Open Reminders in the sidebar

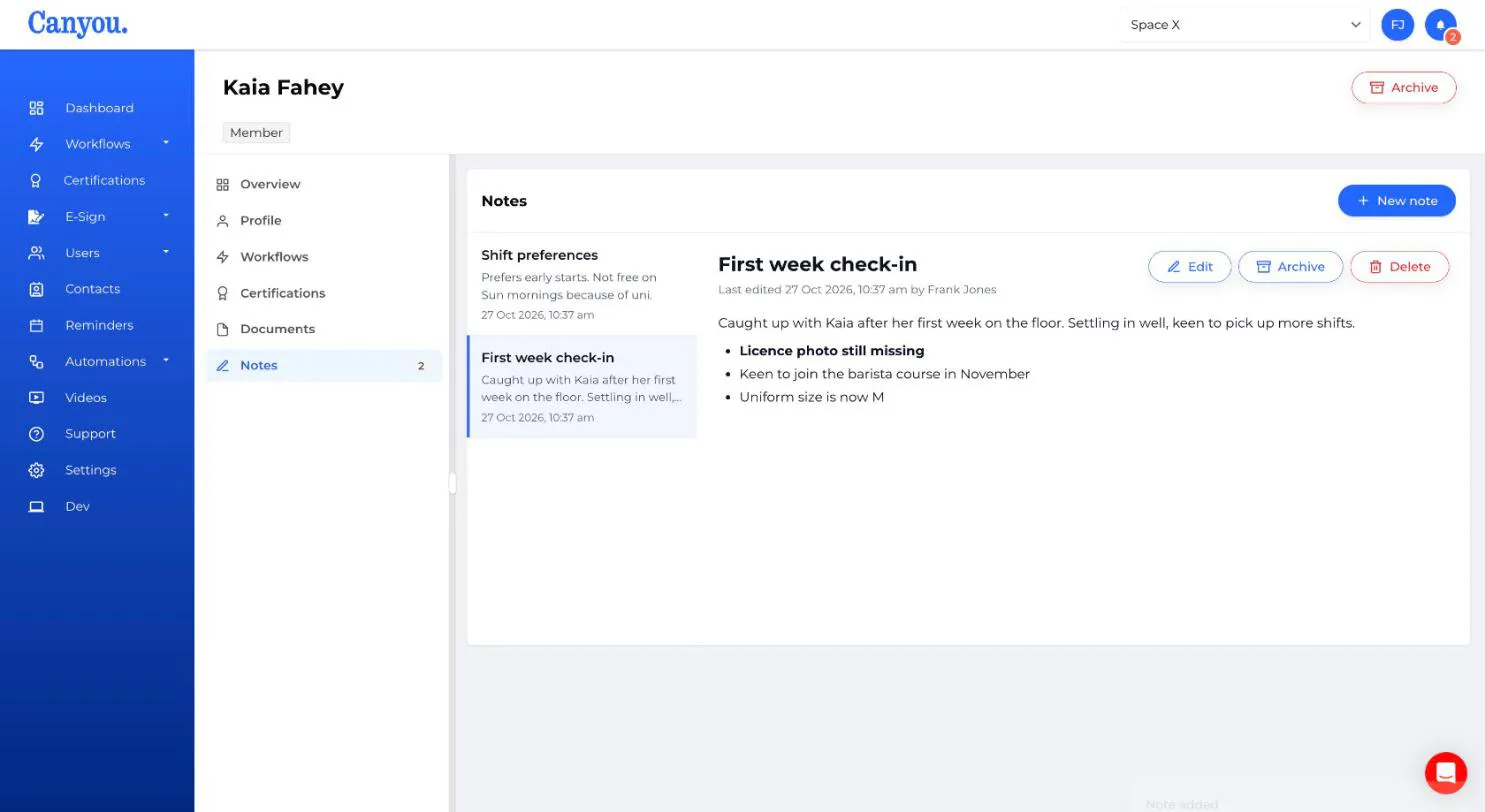(97, 325)
